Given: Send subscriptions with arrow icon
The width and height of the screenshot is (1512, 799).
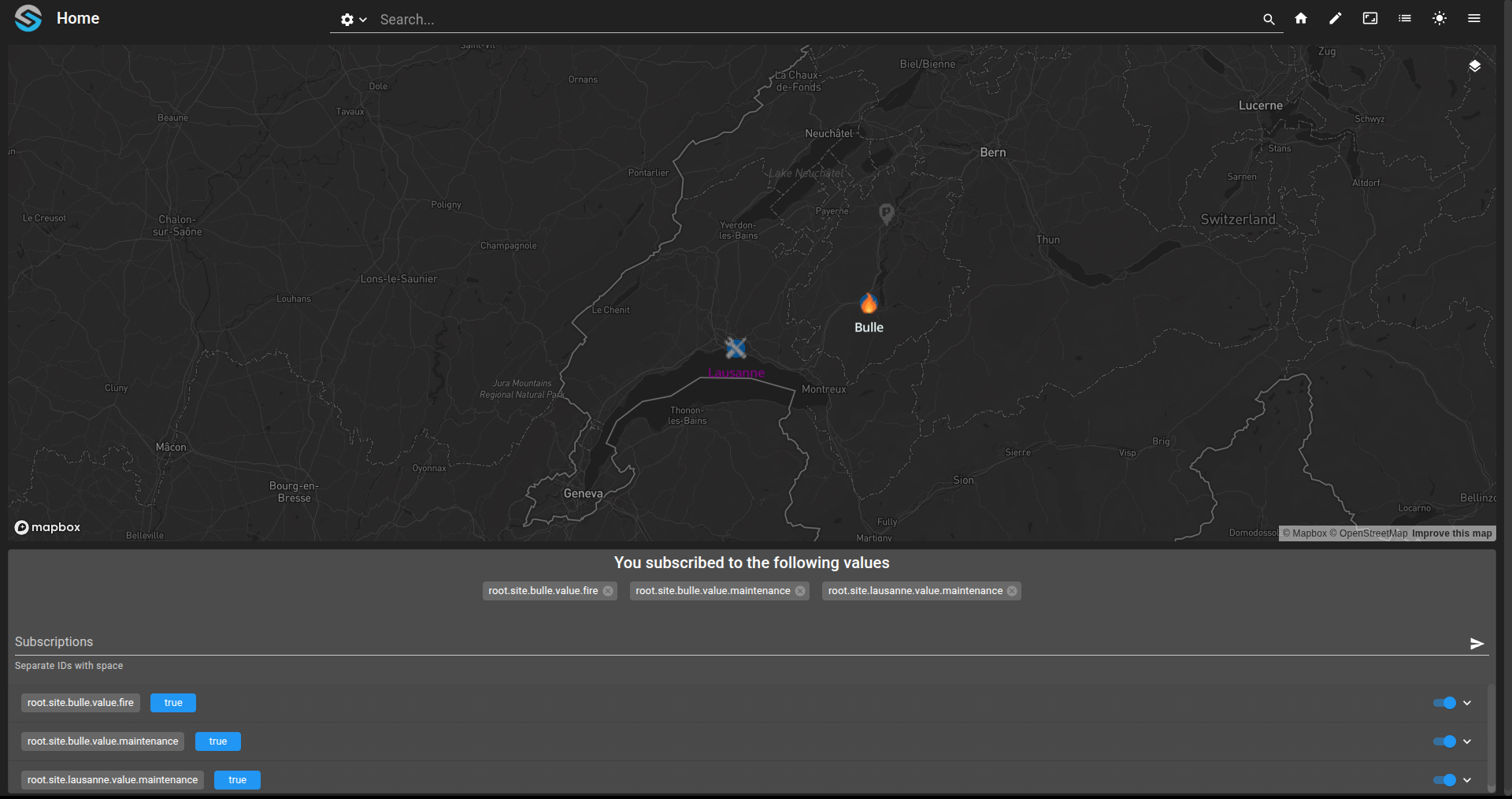Looking at the screenshot, I should (x=1477, y=644).
